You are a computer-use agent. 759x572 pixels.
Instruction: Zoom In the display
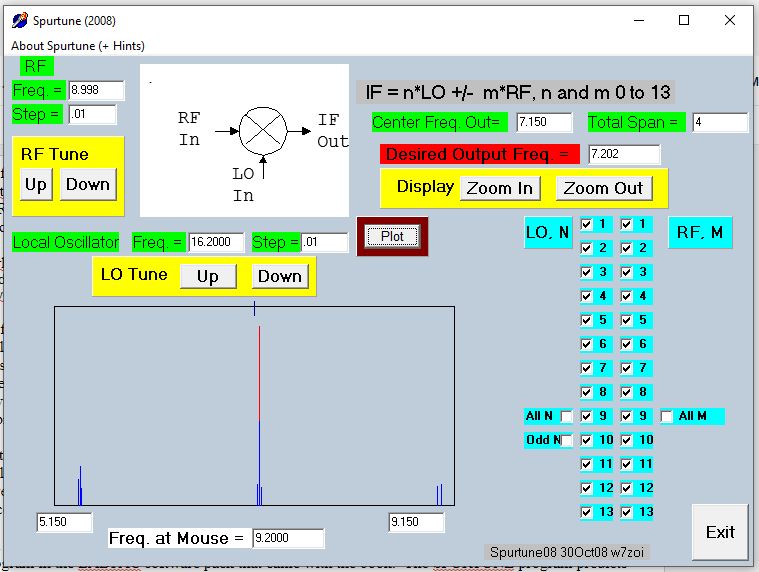click(x=499, y=188)
